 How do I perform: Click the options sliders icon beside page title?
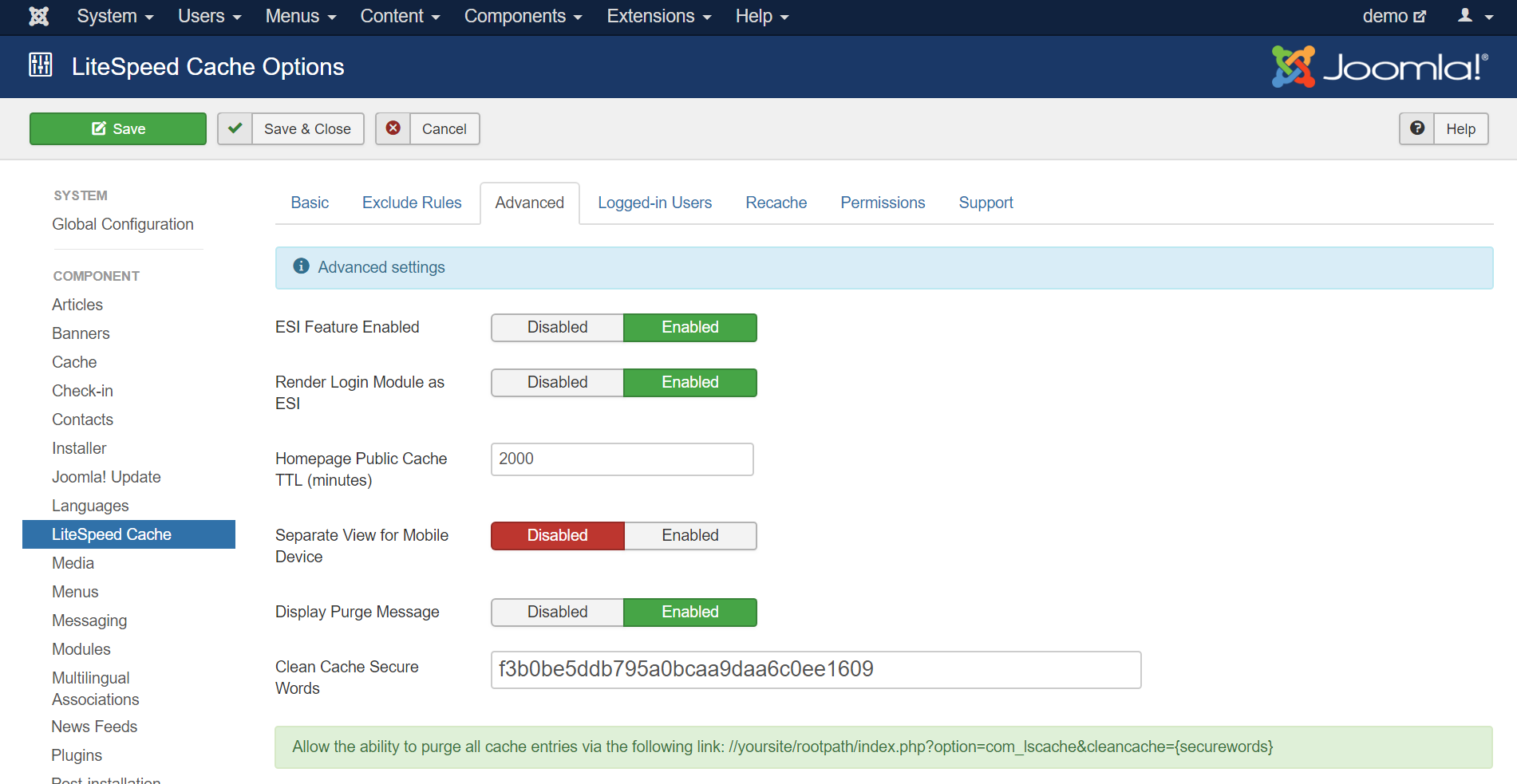tap(41, 65)
